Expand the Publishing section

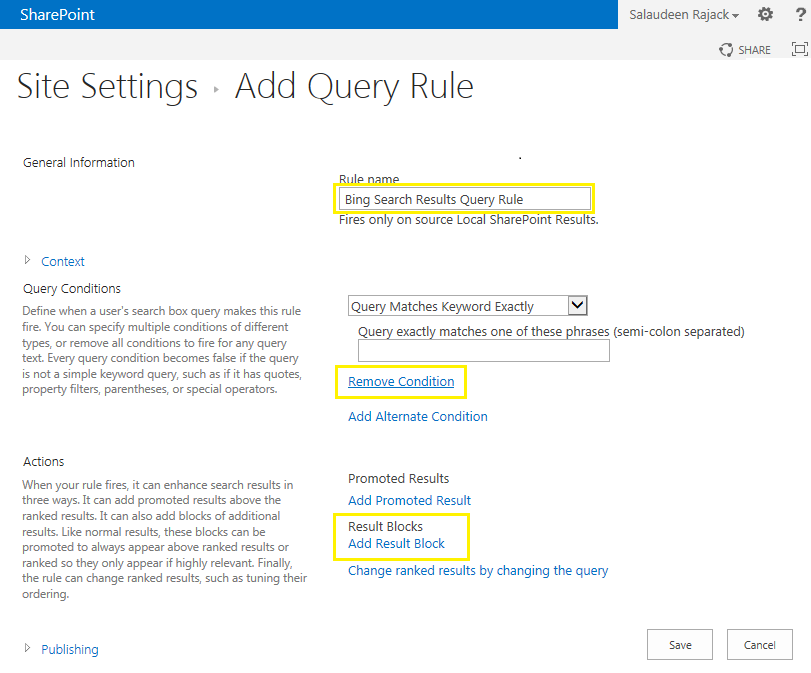68,648
